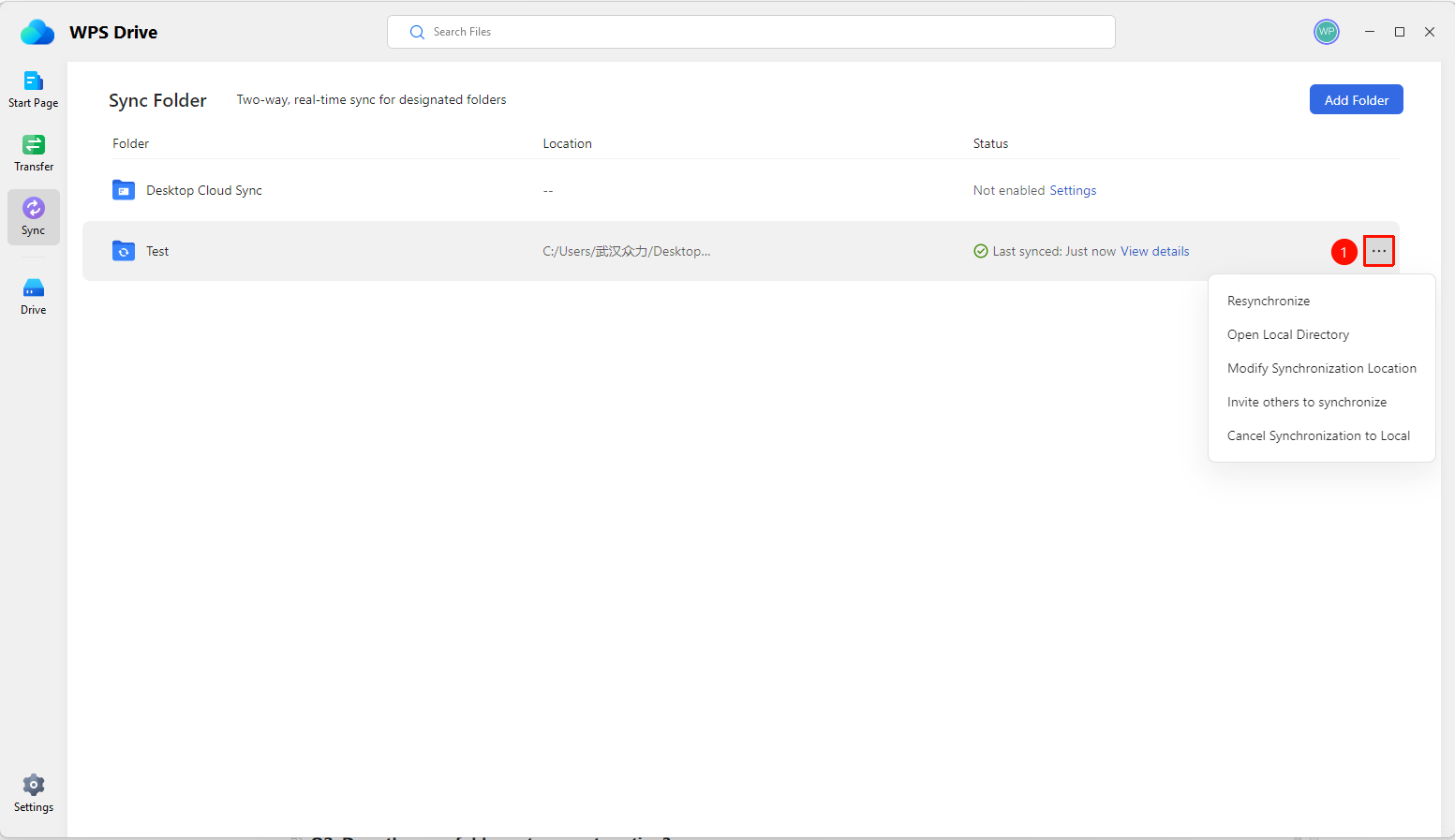Click the Last synced: Just now text
1455x840 pixels.
pyautogui.click(x=1054, y=251)
